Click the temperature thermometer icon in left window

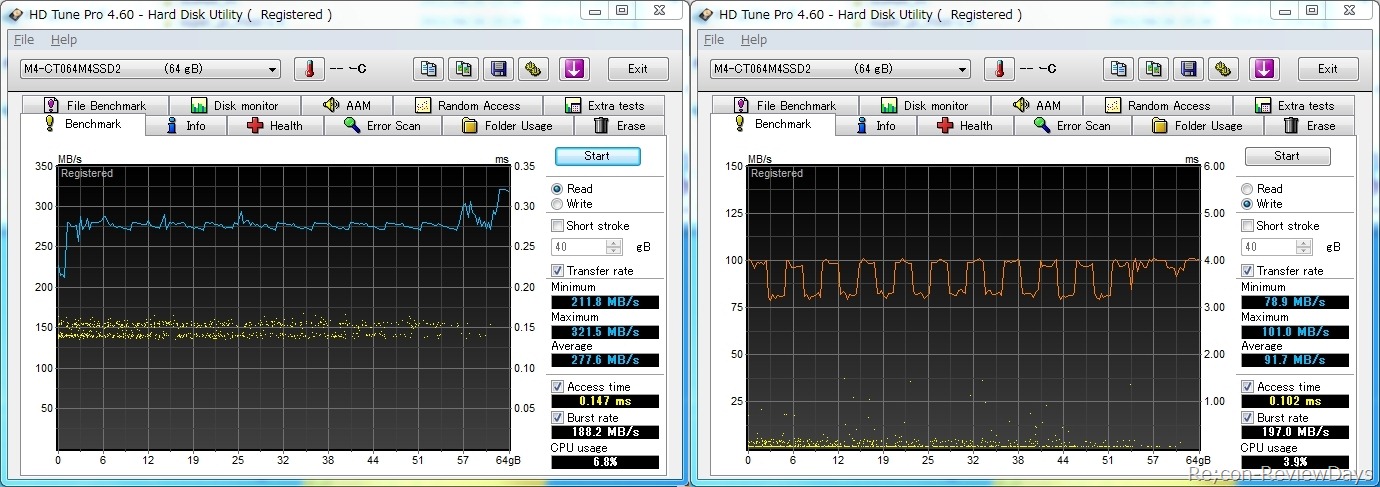309,69
